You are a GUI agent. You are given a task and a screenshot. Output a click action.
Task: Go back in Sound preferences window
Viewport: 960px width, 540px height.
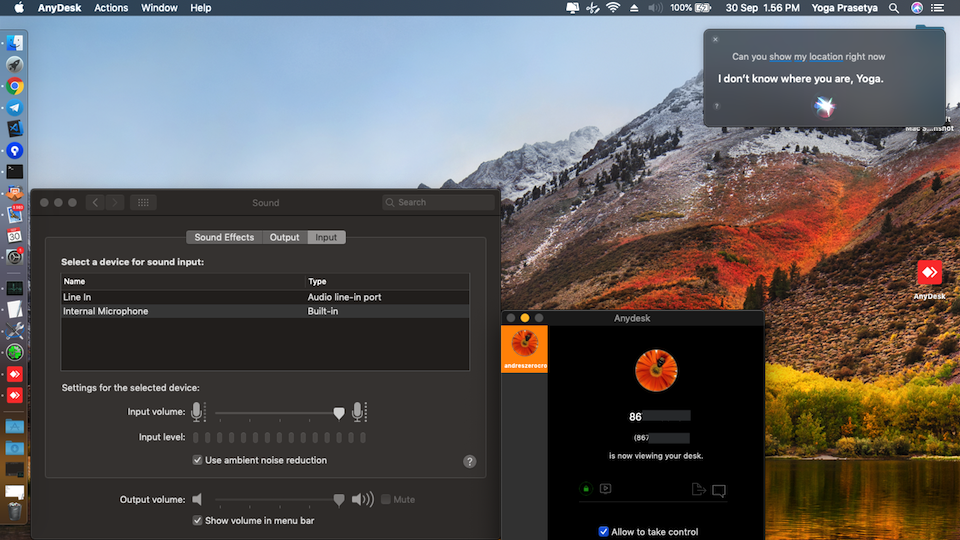click(x=95, y=203)
